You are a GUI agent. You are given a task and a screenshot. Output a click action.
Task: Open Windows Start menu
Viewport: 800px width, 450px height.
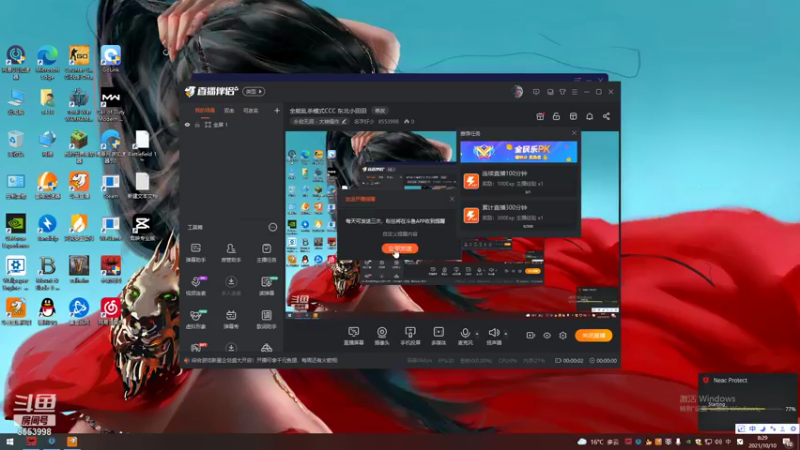(x=10, y=442)
